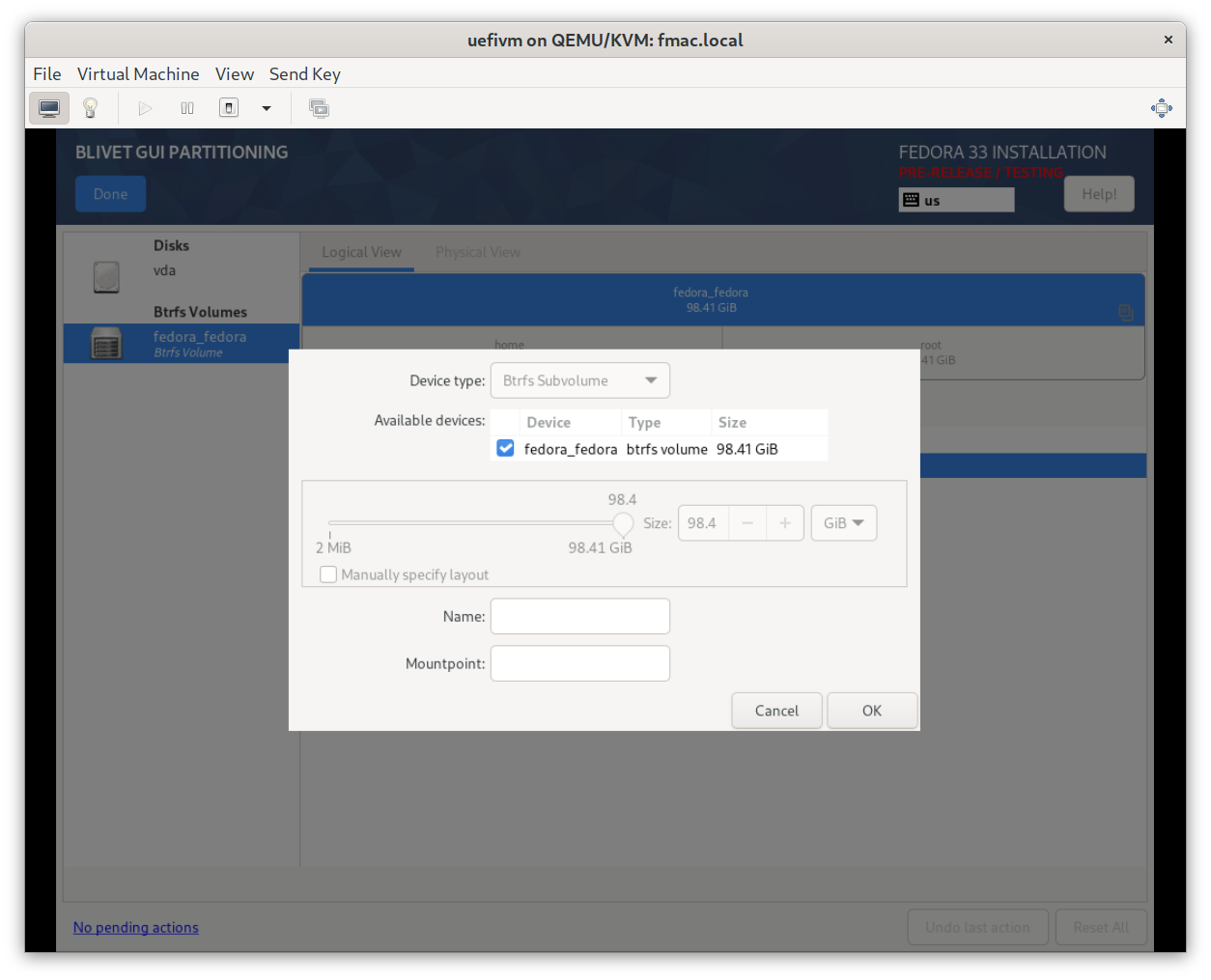Select the fedora_fedora Btrfs volume icon
The image size is (1211, 980).
[x=106, y=343]
